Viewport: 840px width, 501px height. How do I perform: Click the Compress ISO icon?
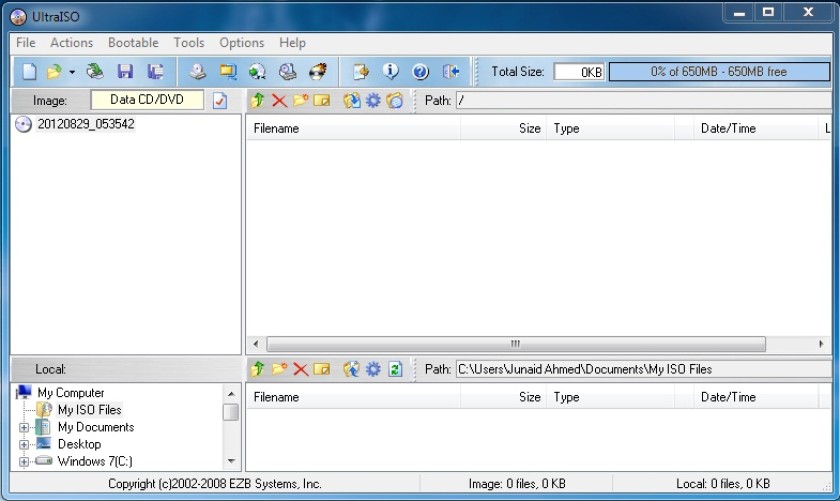click(x=228, y=71)
